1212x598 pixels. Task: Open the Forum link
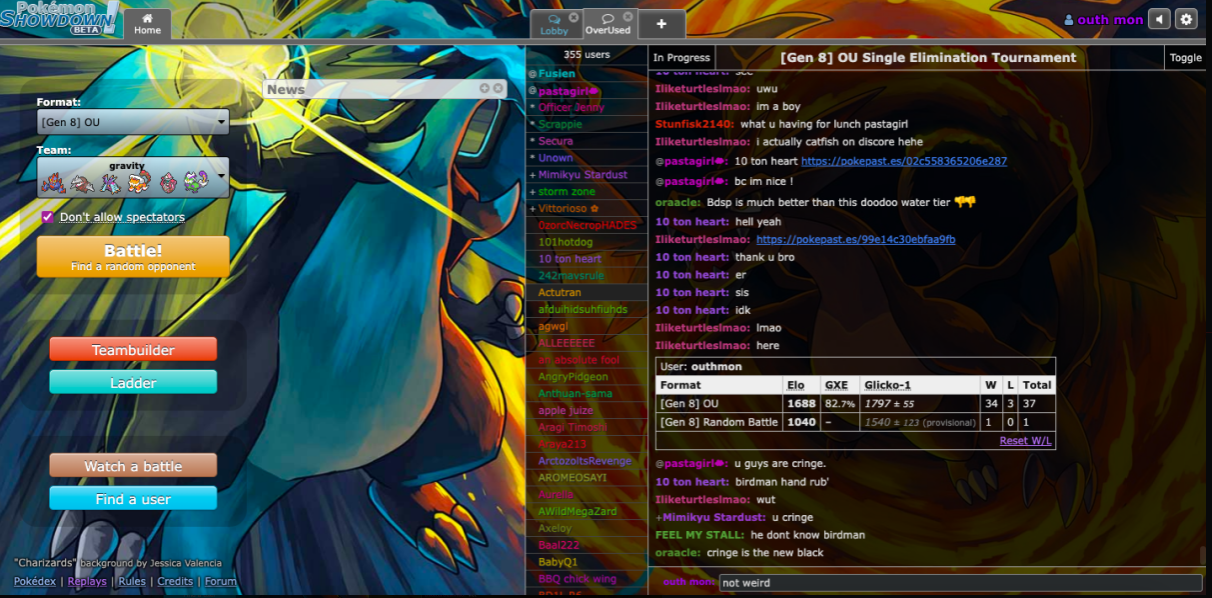(221, 581)
